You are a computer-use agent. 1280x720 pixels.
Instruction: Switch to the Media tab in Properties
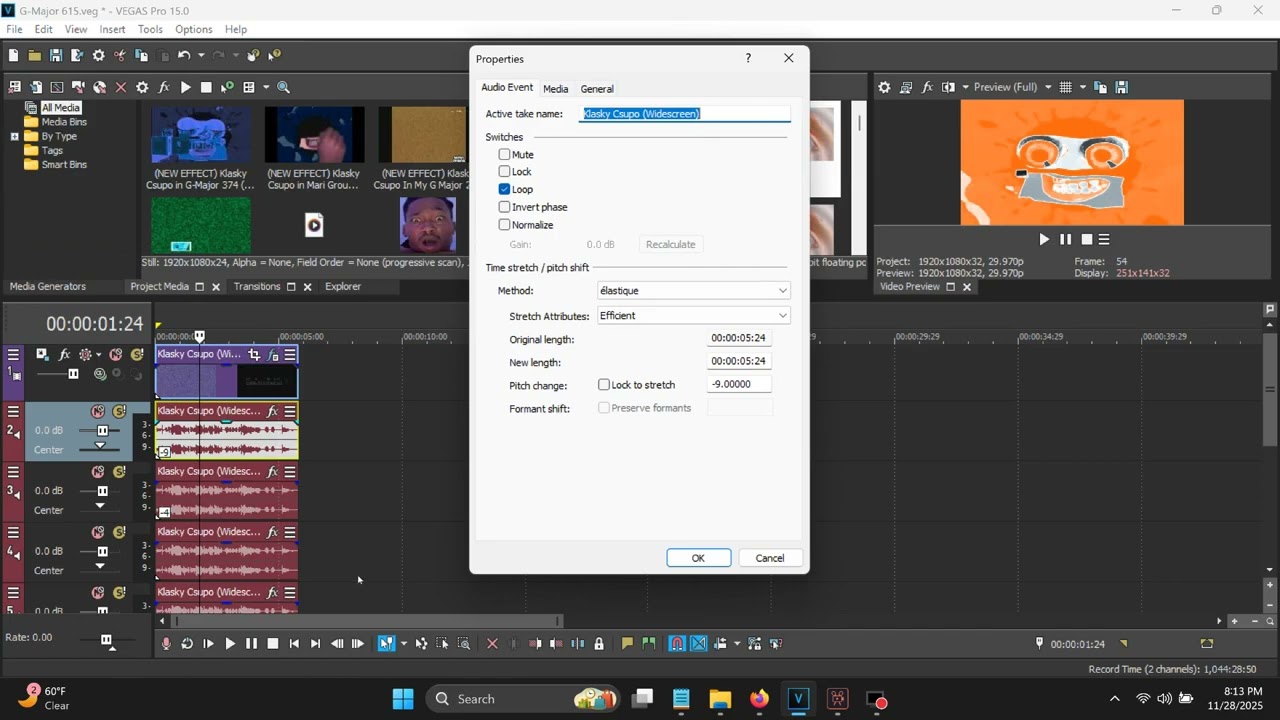555,89
